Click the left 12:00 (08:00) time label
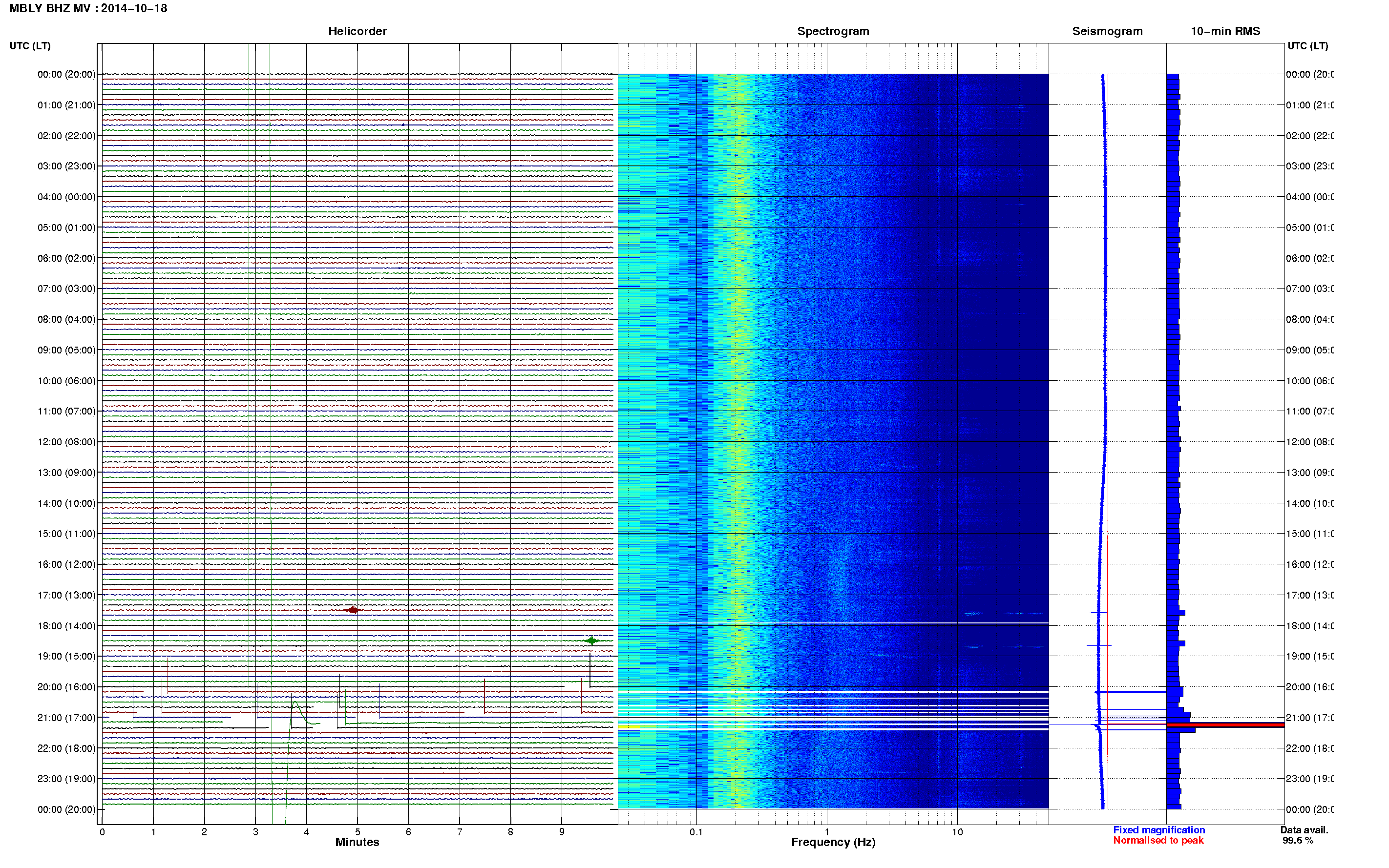 66,442
